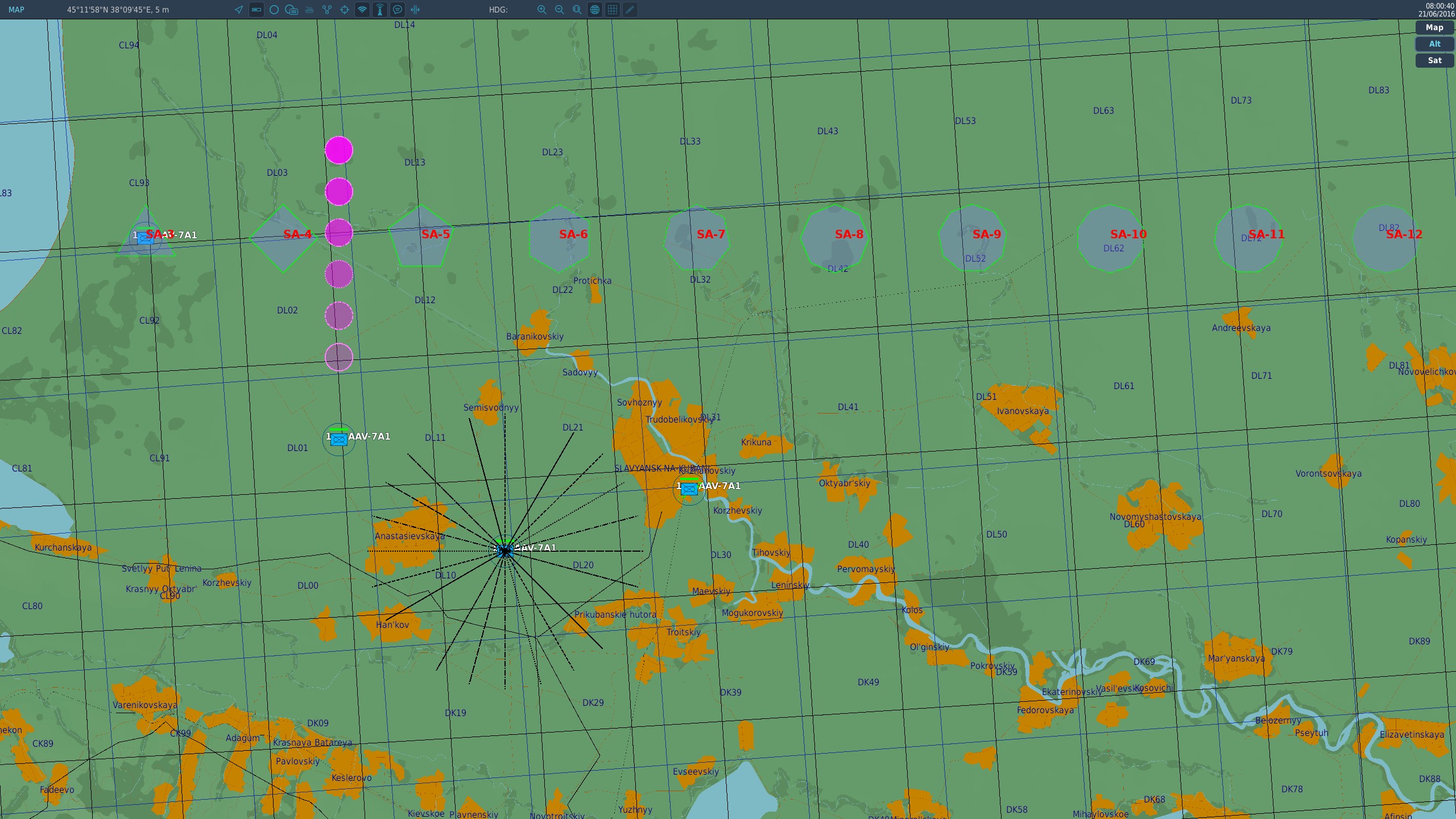Click the zoom in magnifier icon
The width and height of the screenshot is (1456, 819).
tap(542, 10)
